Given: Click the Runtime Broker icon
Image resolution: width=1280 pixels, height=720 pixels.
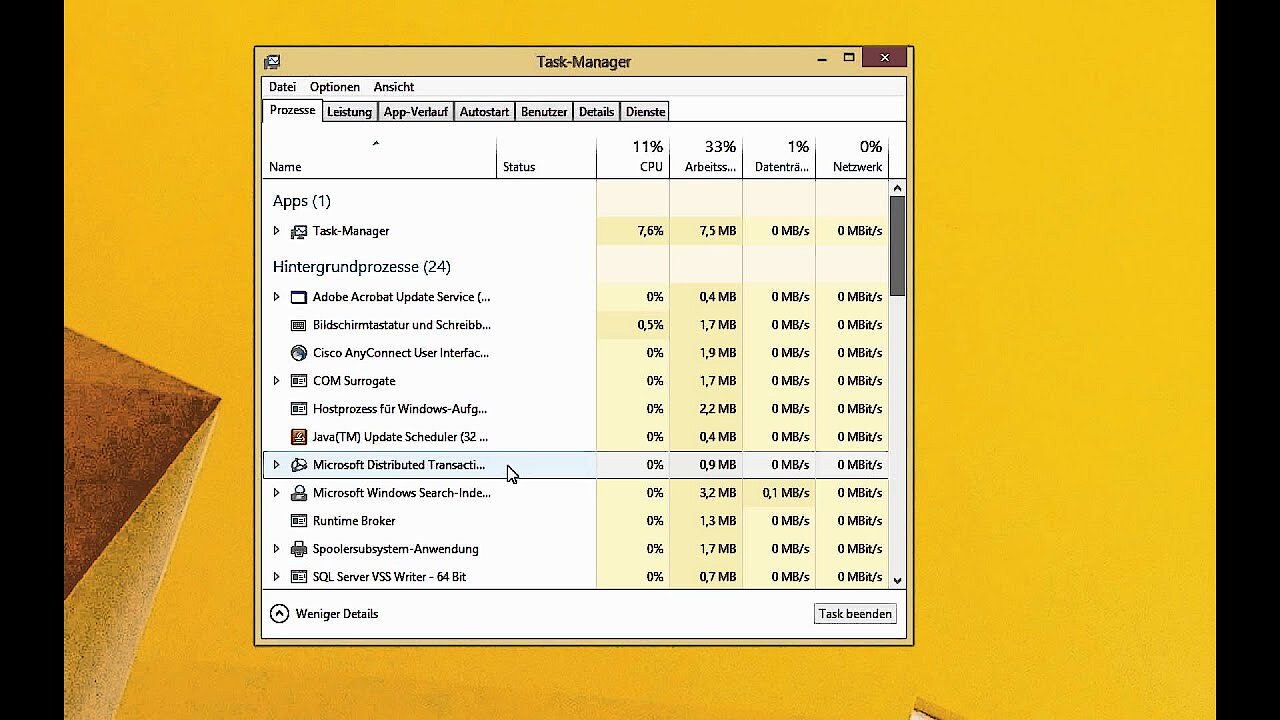Looking at the screenshot, I should [298, 521].
